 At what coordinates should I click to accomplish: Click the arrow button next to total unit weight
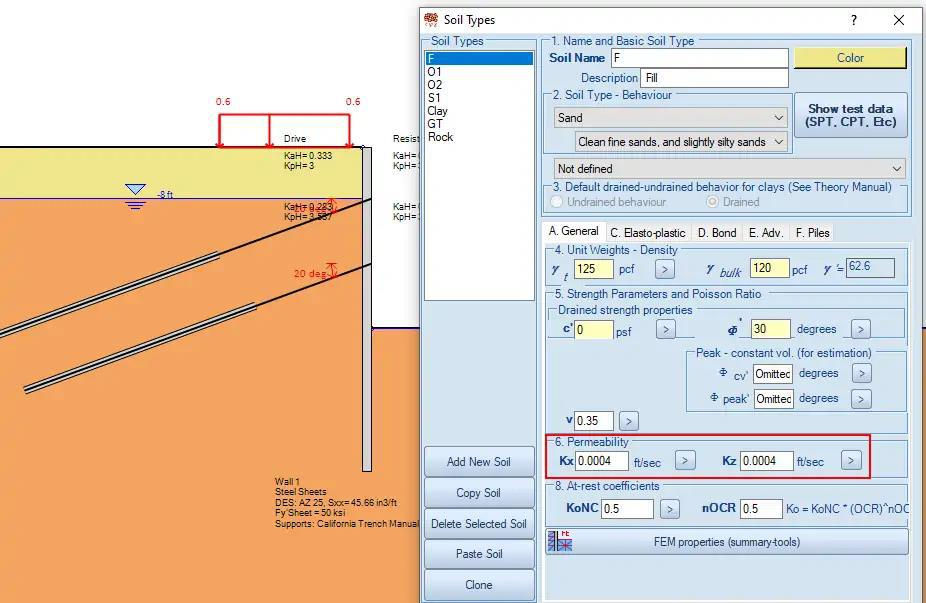click(x=664, y=269)
